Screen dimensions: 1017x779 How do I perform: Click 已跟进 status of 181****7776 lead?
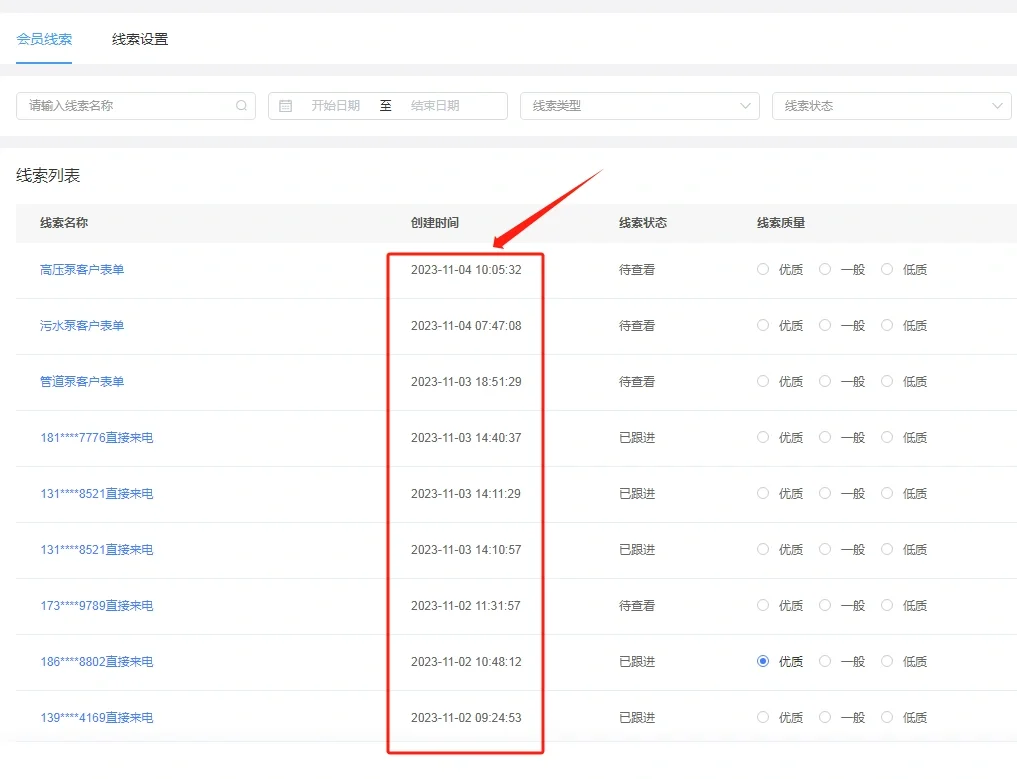(x=637, y=438)
